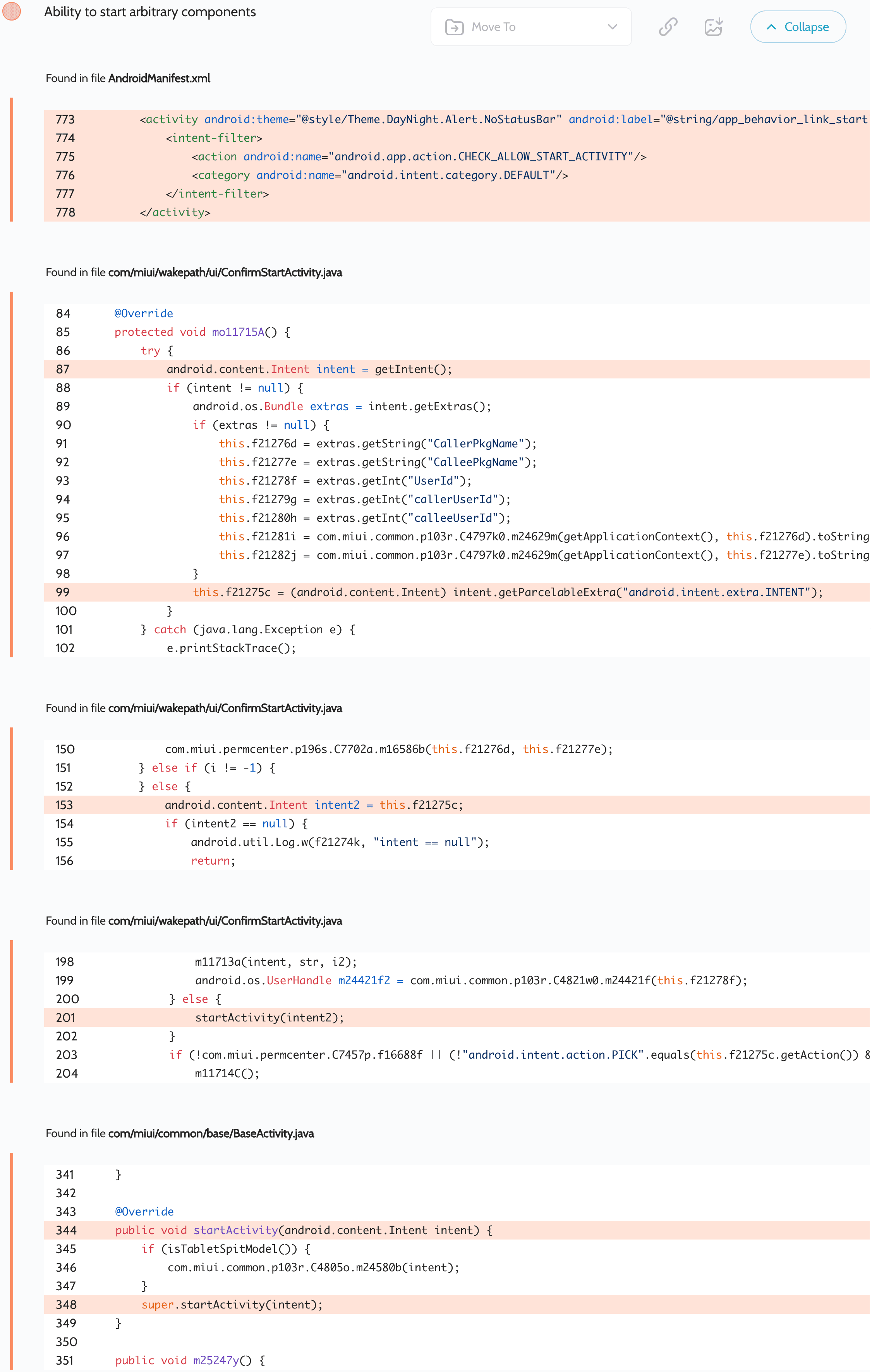Click the 'Ability to start arbitrary components' title
This screenshot has width=872, height=1372.
[150, 12]
